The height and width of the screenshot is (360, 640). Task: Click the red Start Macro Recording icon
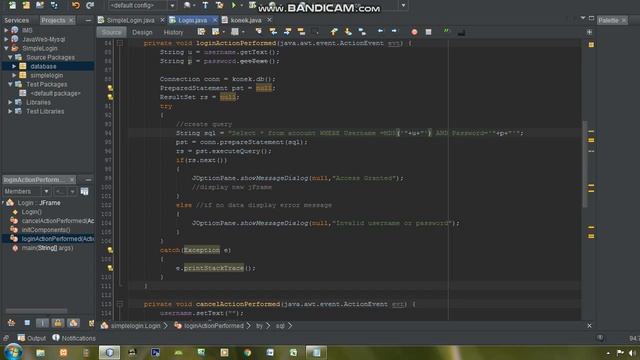point(414,32)
